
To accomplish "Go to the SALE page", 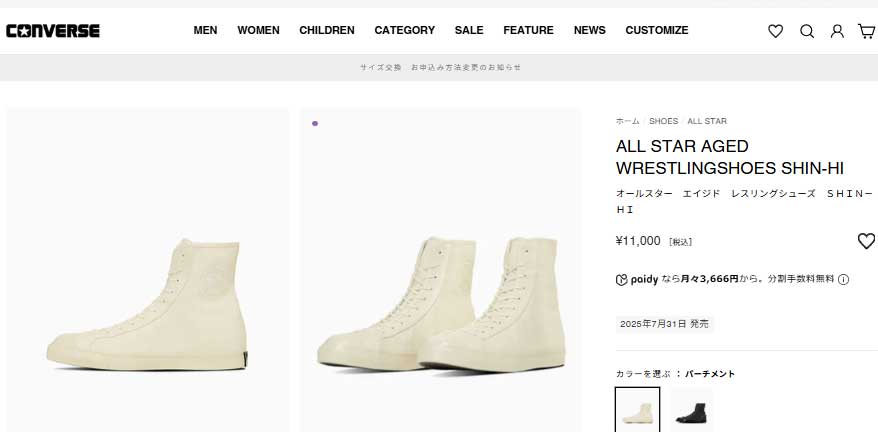I will (x=469, y=30).
